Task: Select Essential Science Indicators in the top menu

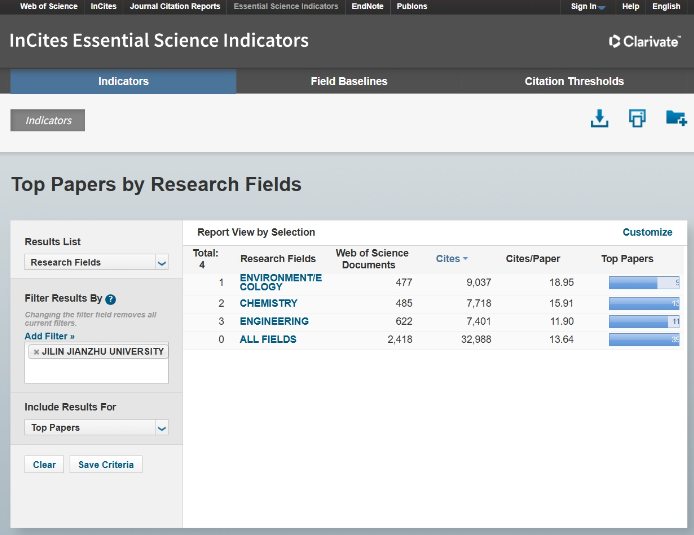Action: click(286, 7)
